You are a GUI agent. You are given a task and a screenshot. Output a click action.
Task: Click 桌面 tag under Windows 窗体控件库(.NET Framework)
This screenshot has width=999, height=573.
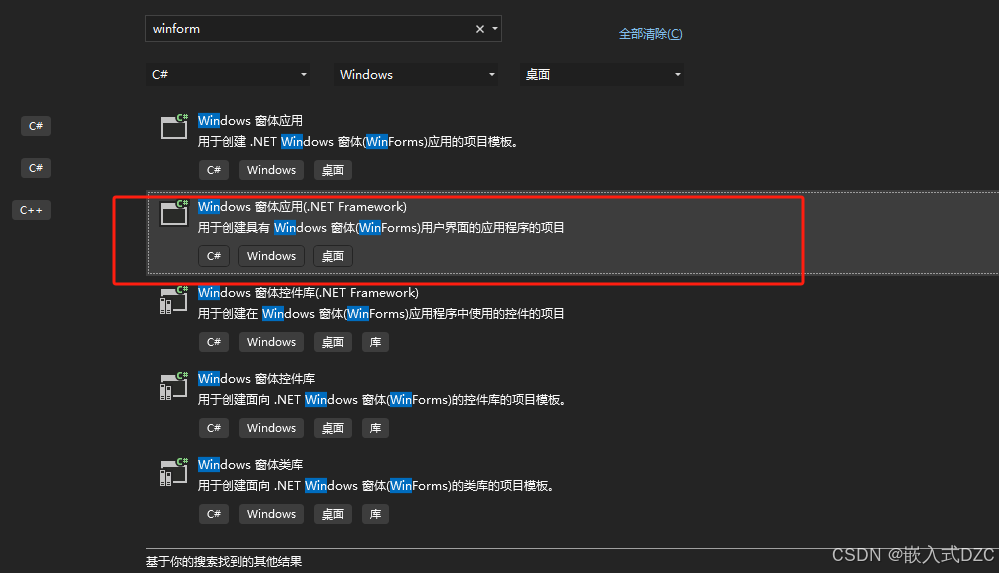click(333, 342)
